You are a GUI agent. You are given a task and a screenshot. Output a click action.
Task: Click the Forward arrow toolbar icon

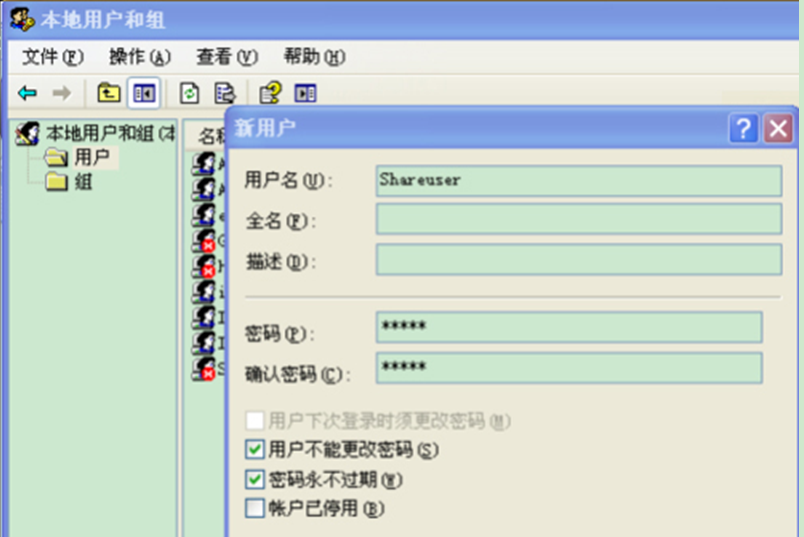click(62, 93)
